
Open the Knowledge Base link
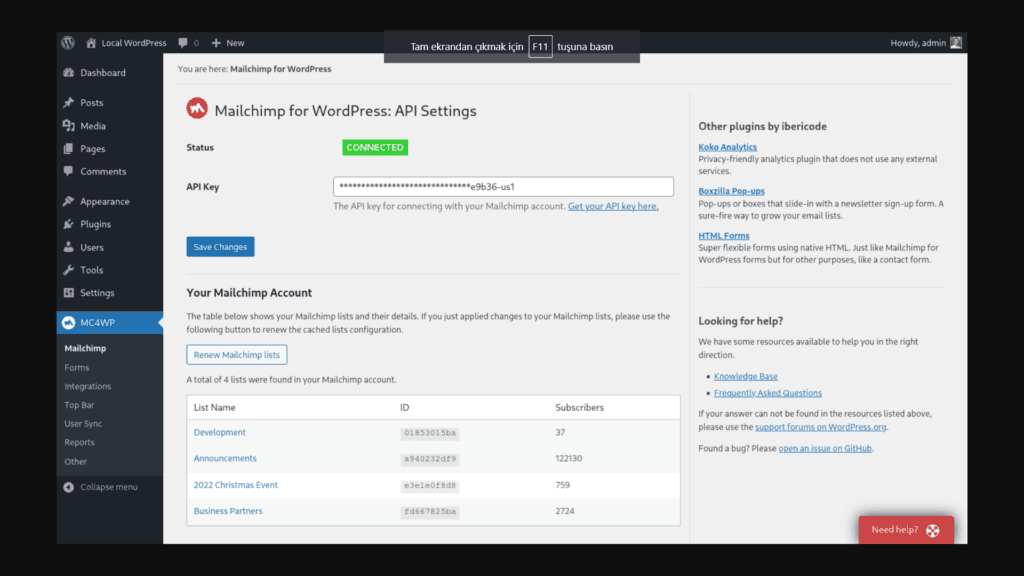pos(745,376)
